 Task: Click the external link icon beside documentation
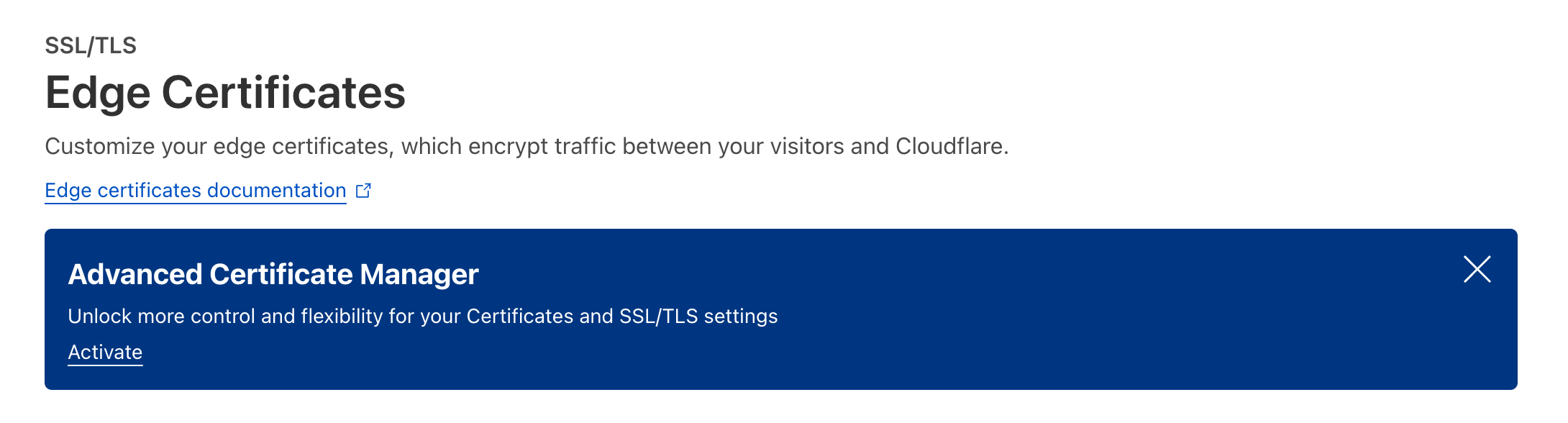coord(364,191)
